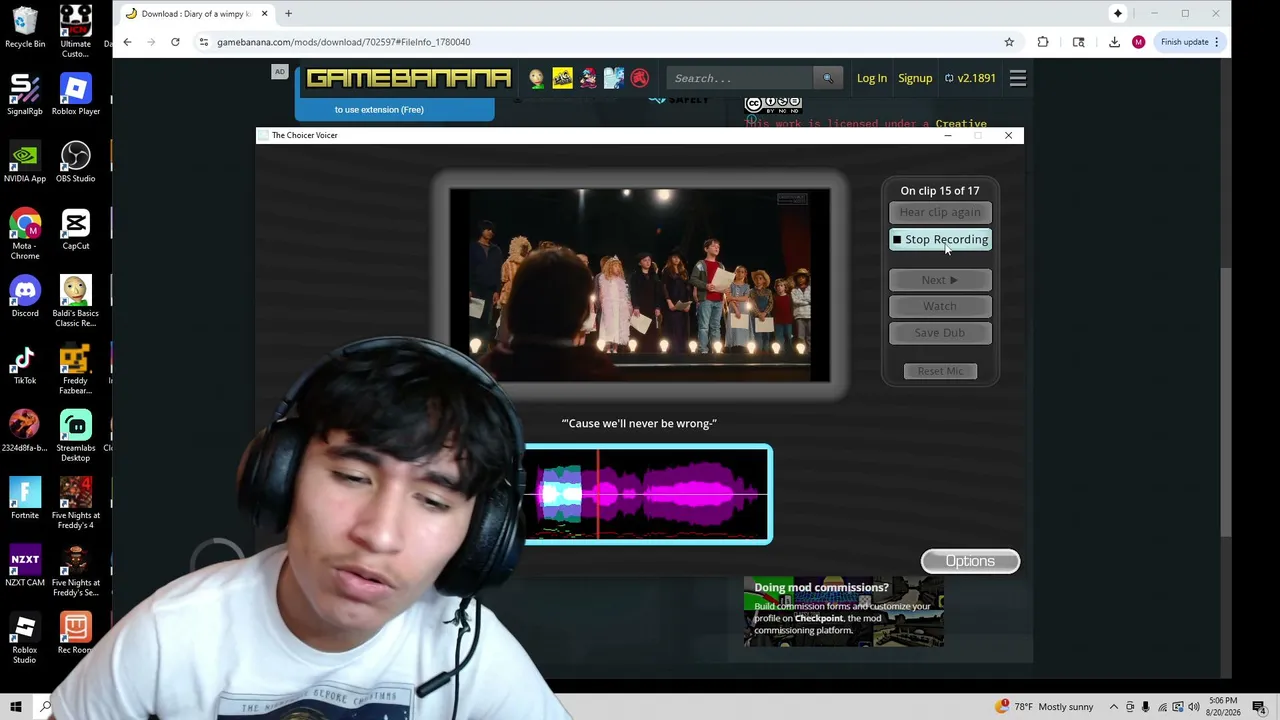The image size is (1280, 720).
Task: Open Chrome downloads icon
Action: point(1114,42)
